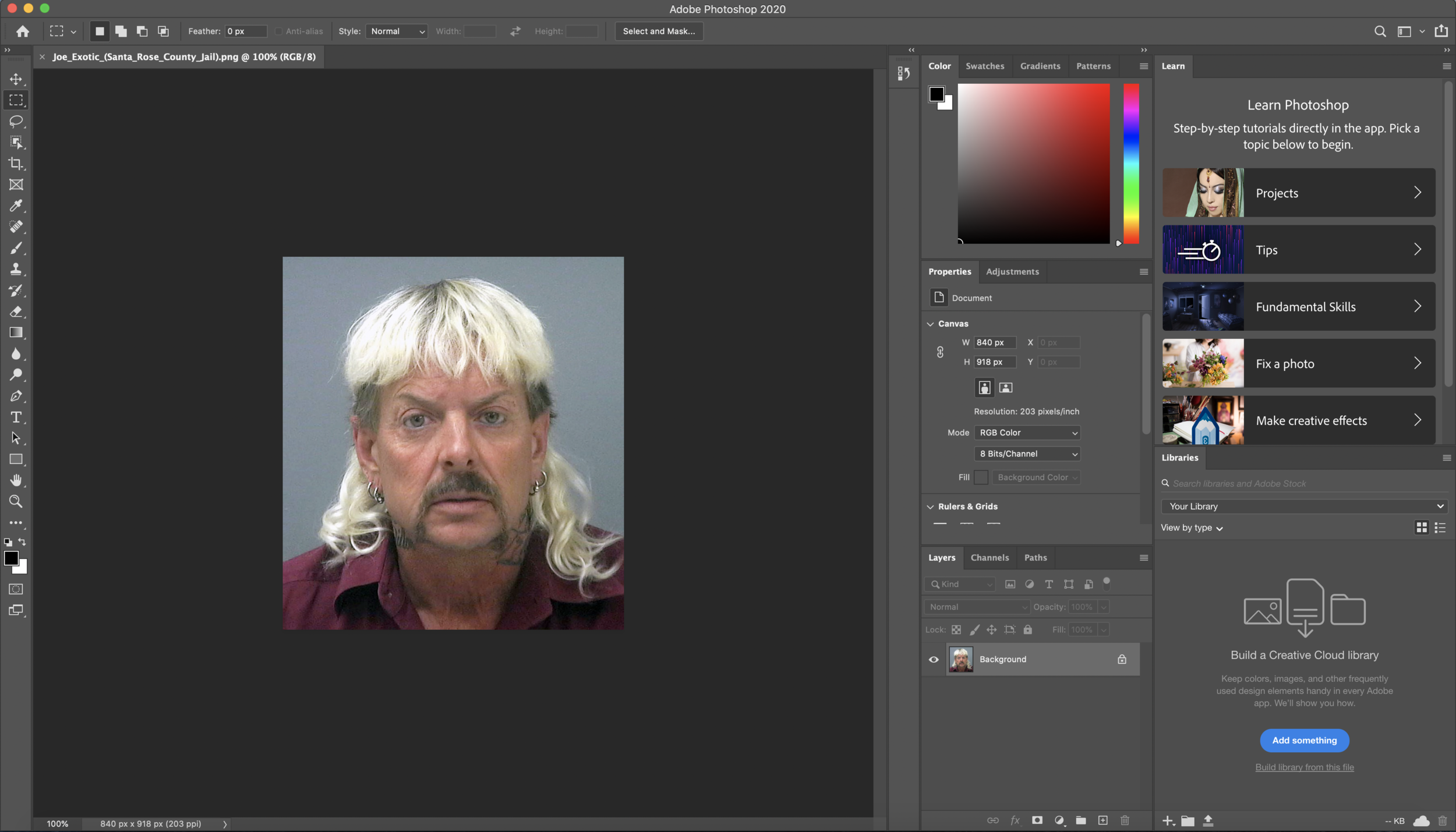Collapse the Canvas section in Properties
Image resolution: width=1456 pixels, height=832 pixels.
(931, 324)
